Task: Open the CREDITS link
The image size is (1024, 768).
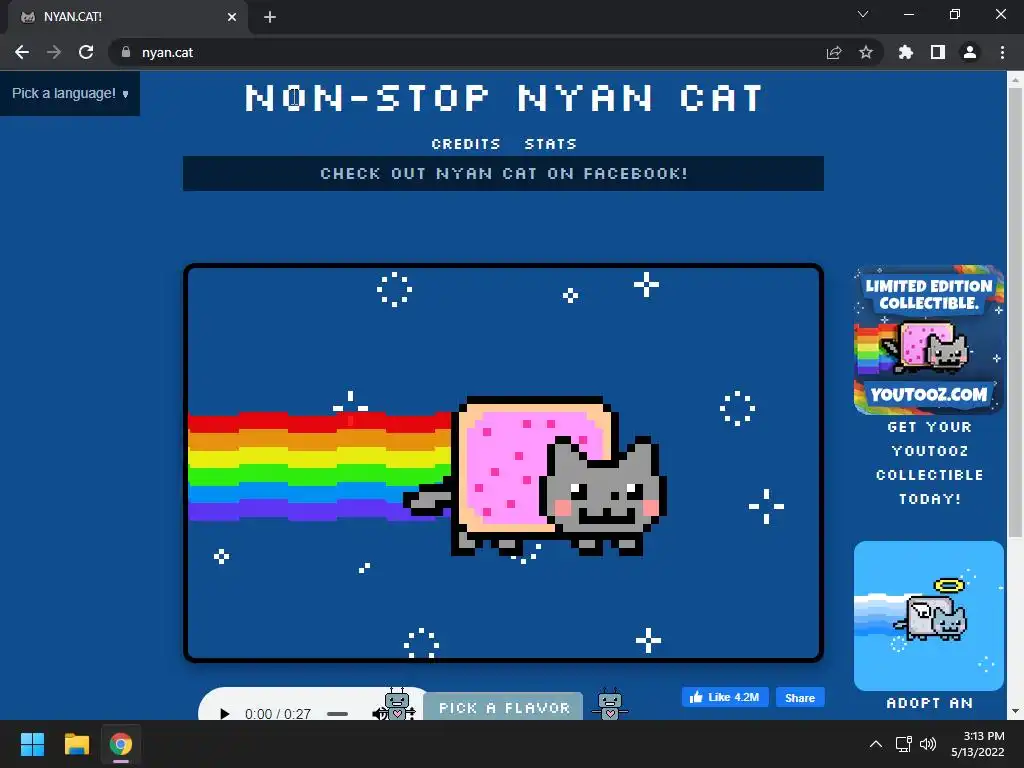Action: point(466,144)
